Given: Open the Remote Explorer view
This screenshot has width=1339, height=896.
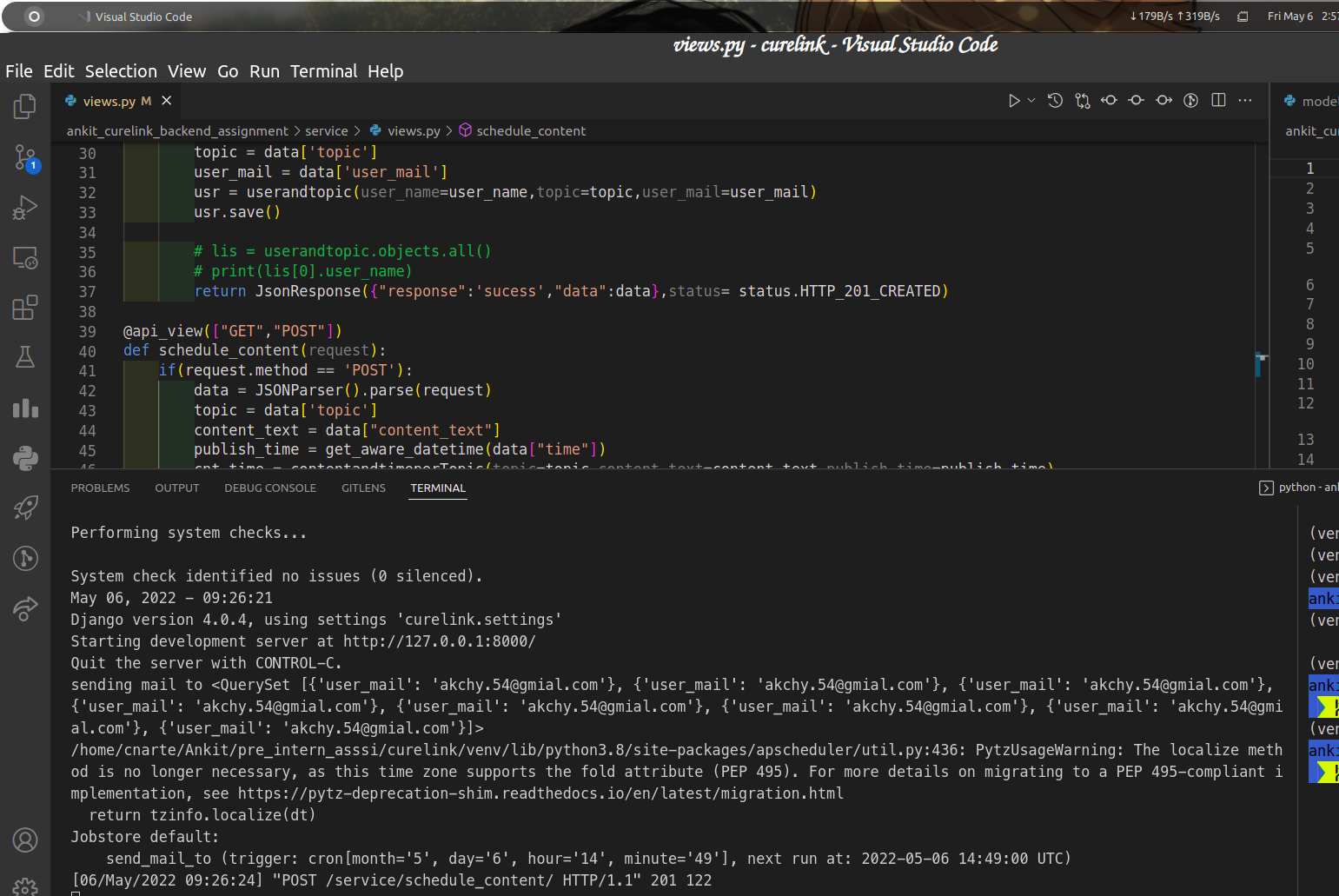Looking at the screenshot, I should (25, 258).
